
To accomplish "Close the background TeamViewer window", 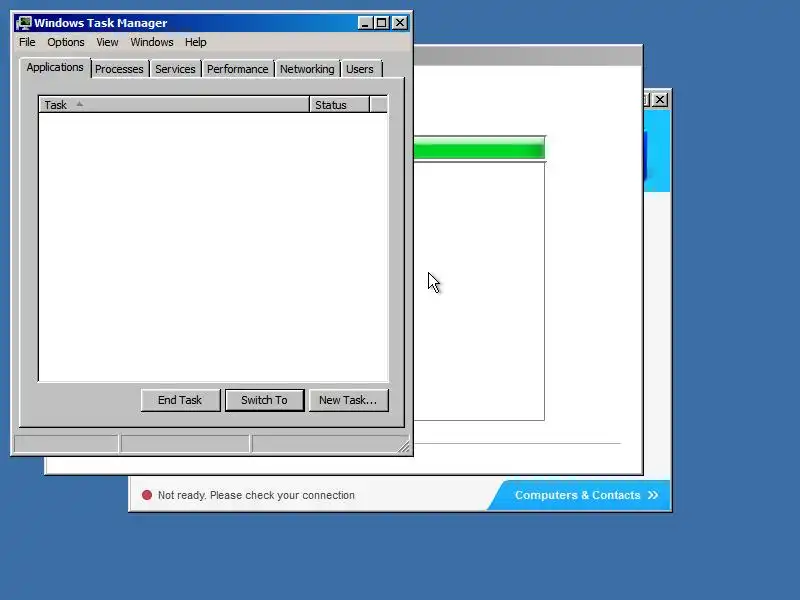I will coord(660,99).
